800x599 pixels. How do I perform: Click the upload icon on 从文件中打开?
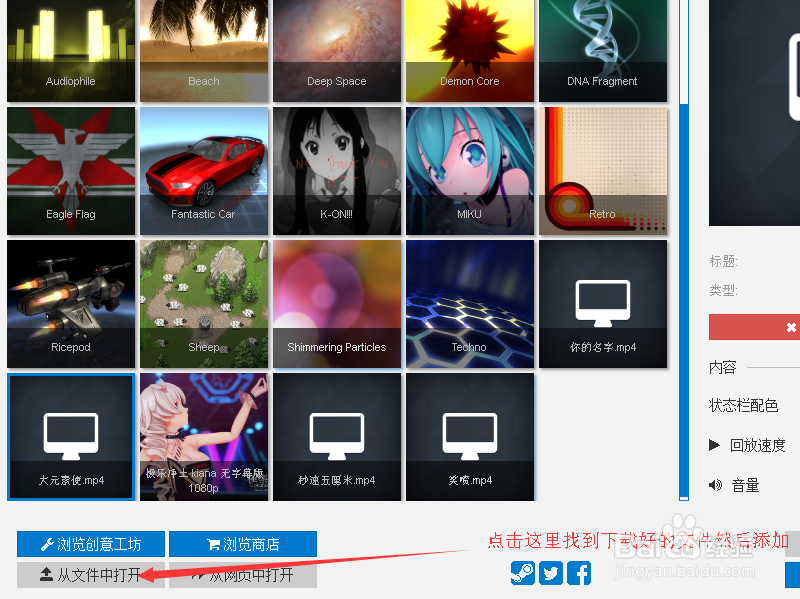pyautogui.click(x=46, y=575)
